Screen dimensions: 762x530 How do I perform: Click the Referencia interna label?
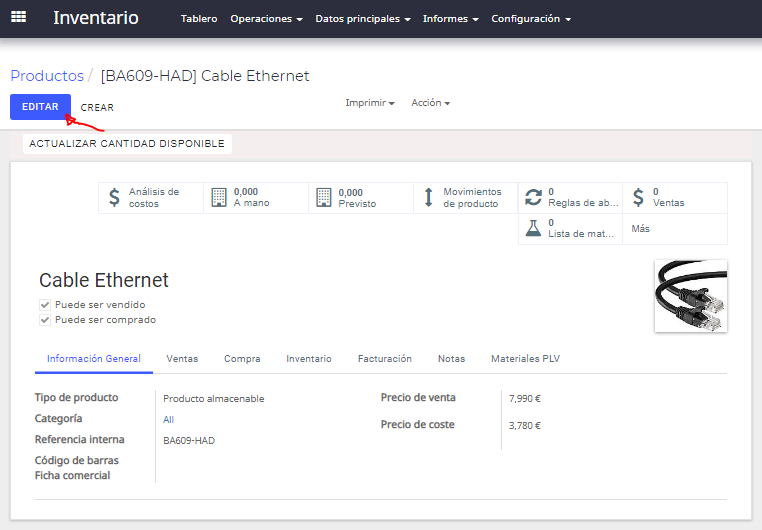(79, 439)
